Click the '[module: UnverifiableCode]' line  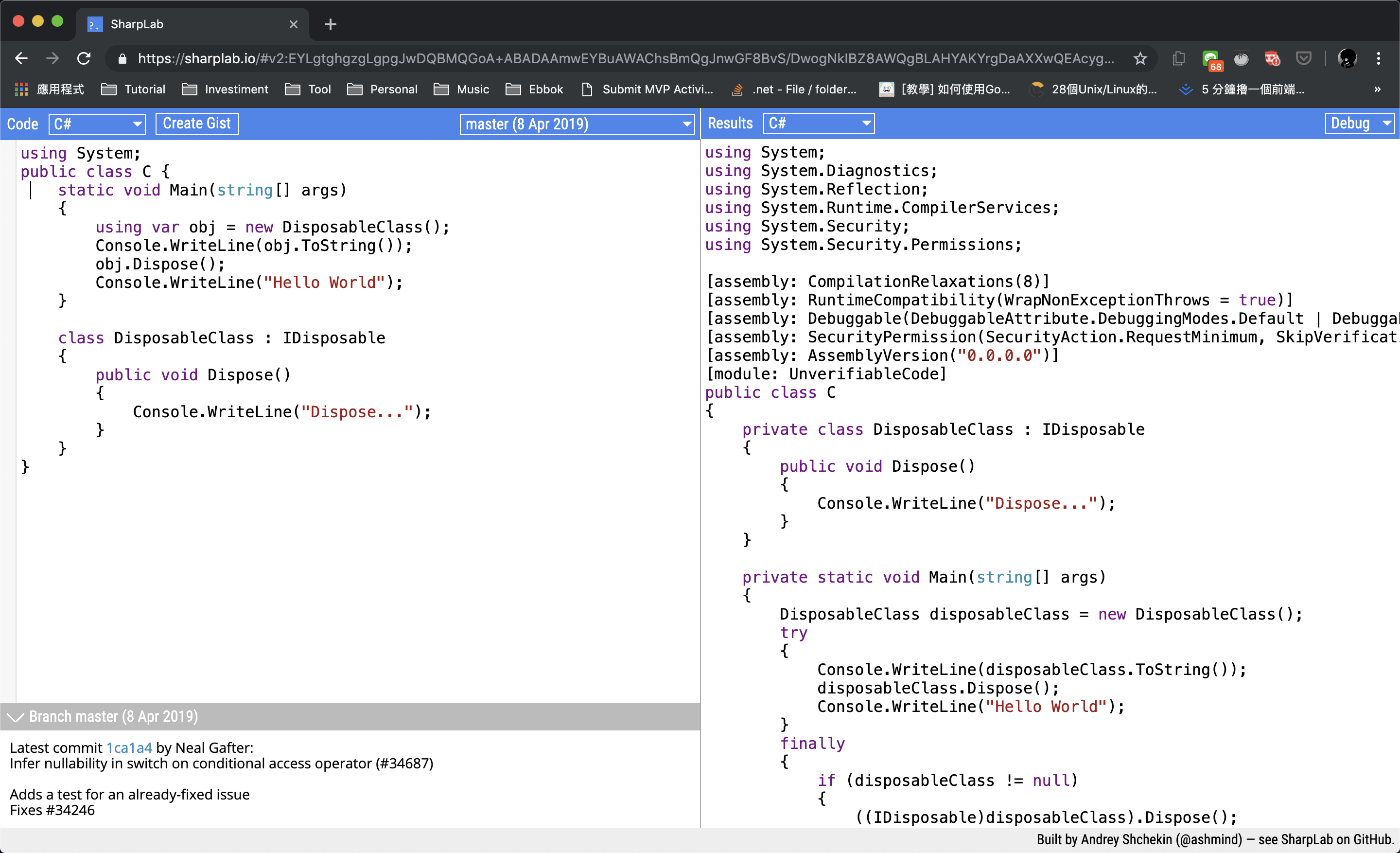(826, 374)
